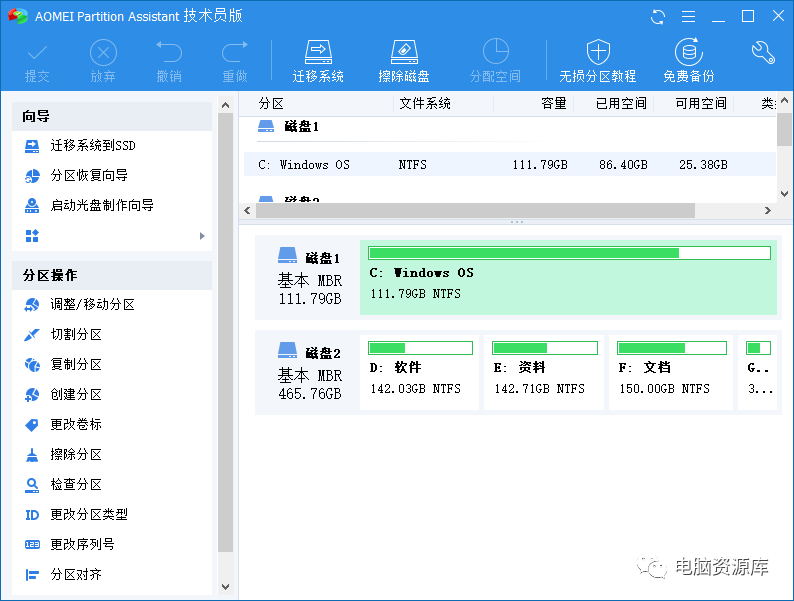The width and height of the screenshot is (794, 601).
Task: Open the wrench tools icon
Action: pyautogui.click(x=763, y=52)
